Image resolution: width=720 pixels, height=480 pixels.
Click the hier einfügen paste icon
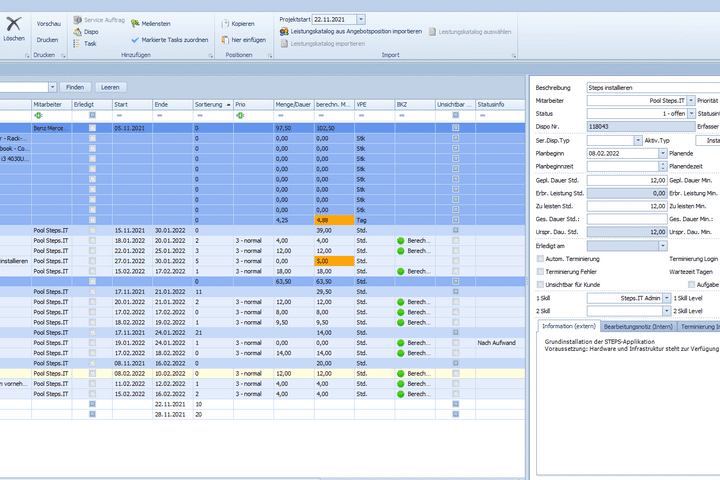[x=224, y=39]
